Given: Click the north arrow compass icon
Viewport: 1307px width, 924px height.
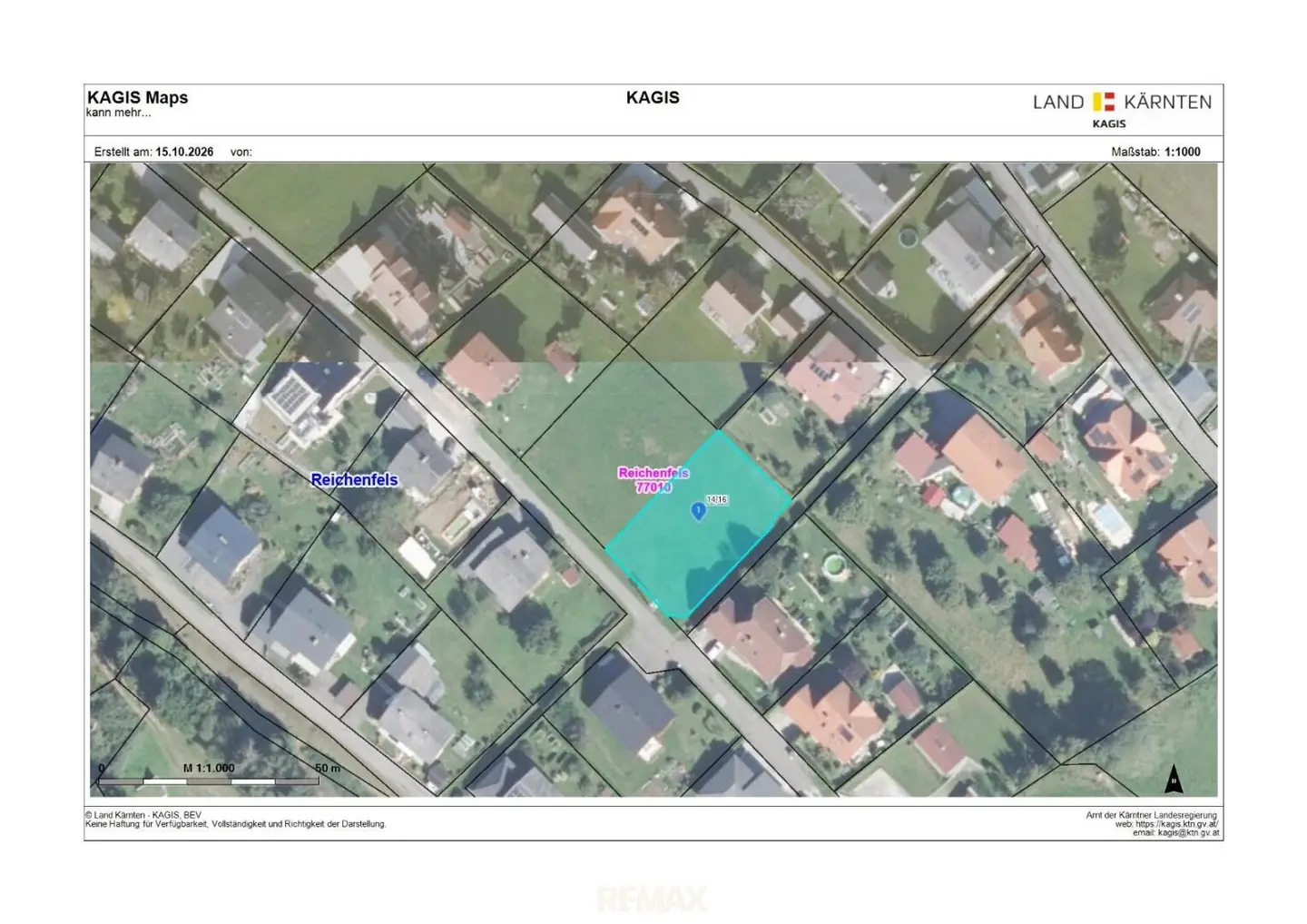Looking at the screenshot, I should tap(1174, 779).
